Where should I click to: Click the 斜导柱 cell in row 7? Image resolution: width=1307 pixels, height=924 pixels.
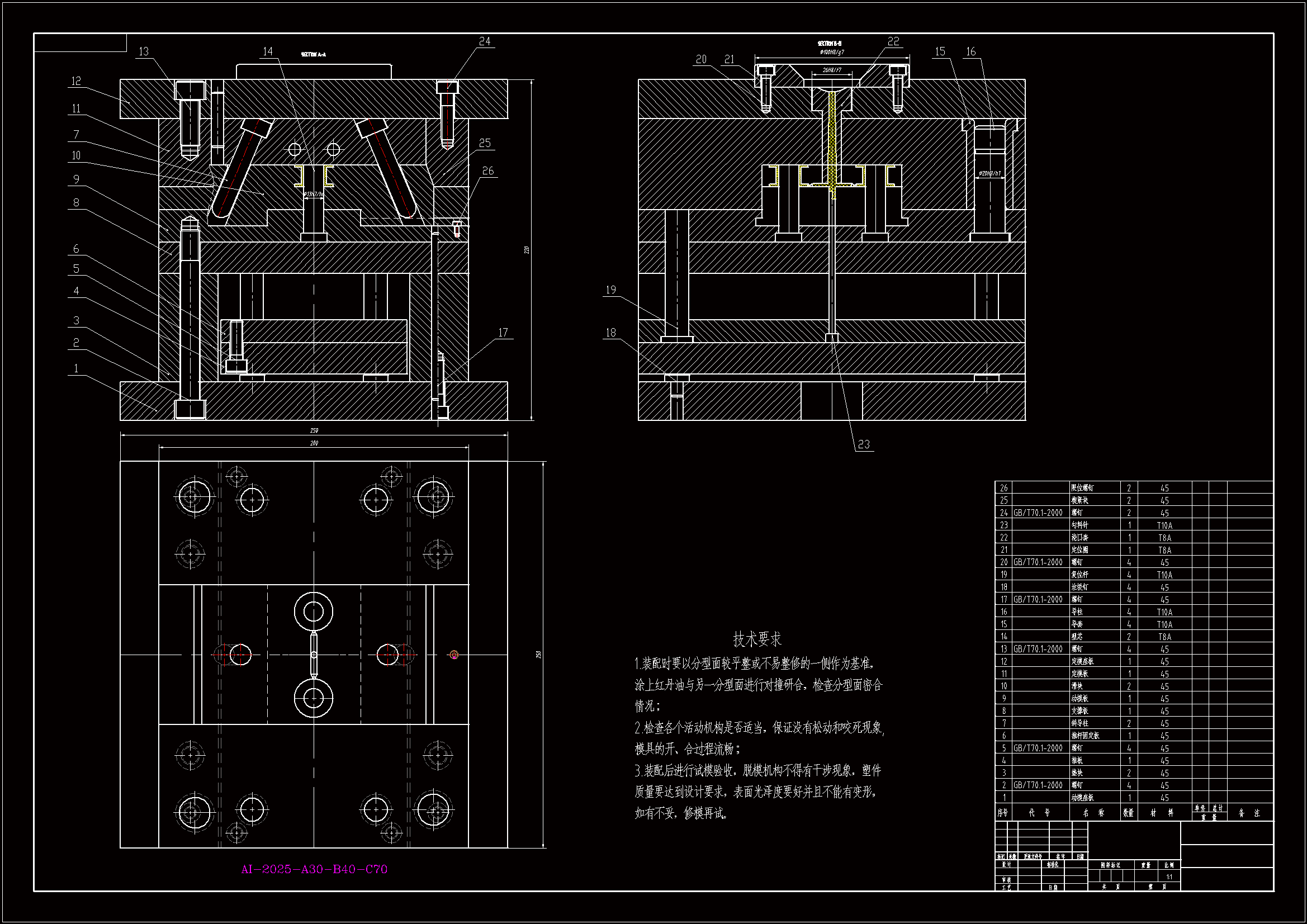point(1080,723)
